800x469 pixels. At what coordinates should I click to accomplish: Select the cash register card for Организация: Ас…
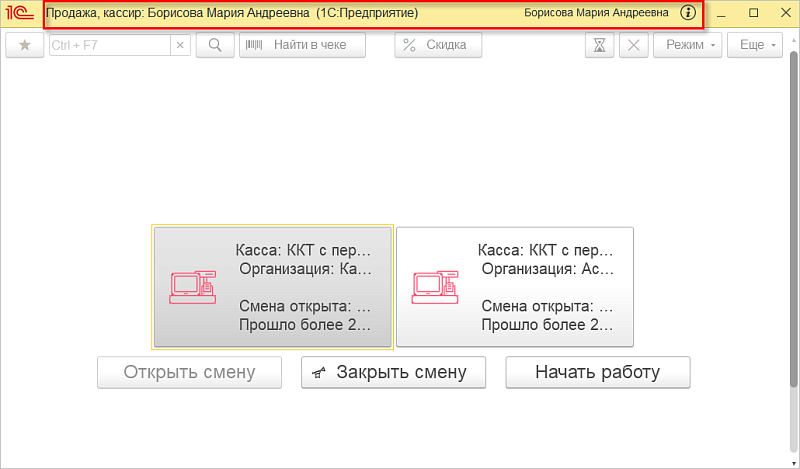(x=515, y=287)
